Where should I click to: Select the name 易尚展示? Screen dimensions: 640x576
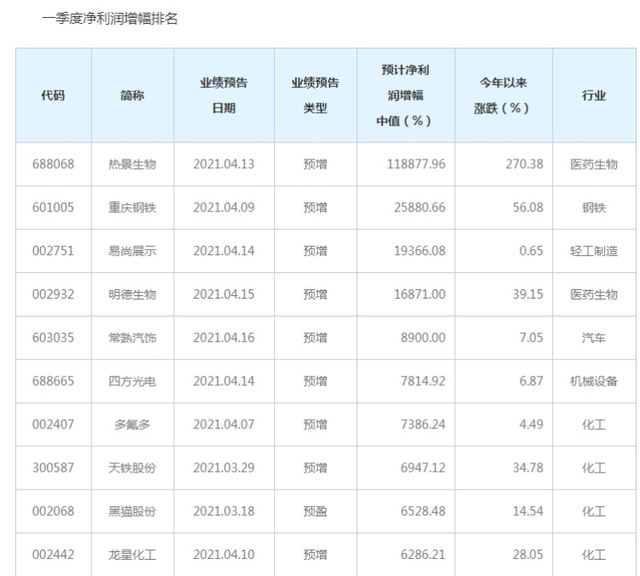132,251
